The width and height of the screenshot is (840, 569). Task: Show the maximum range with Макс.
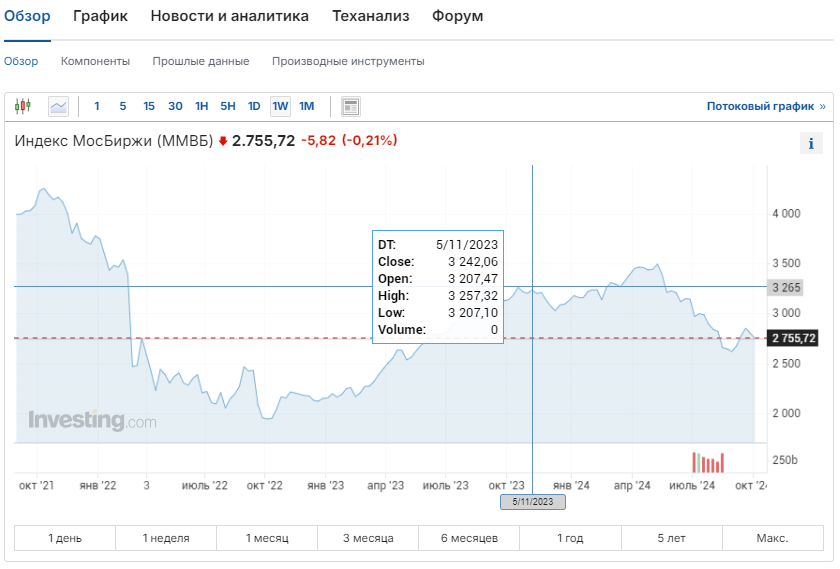point(772,538)
